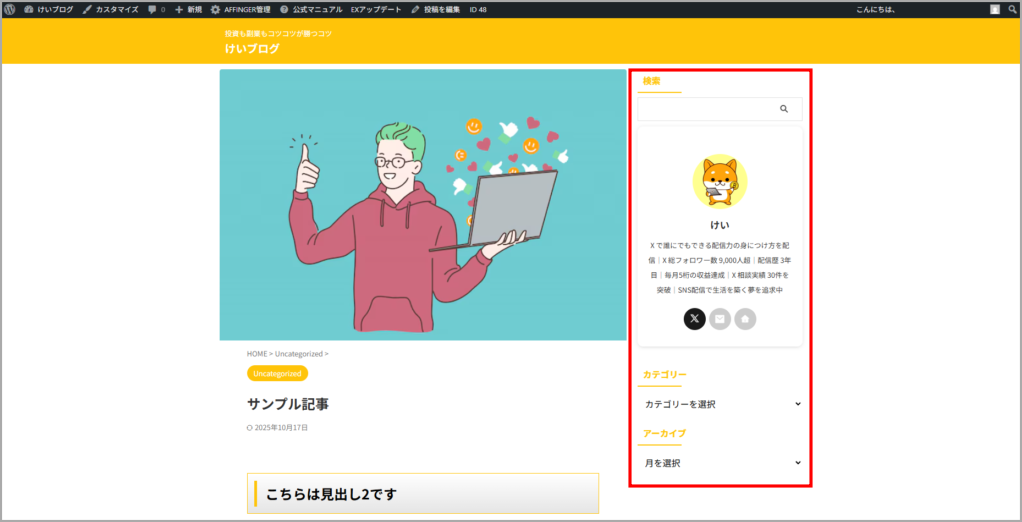Screen dimensions: 1022x522
Task: Open the comments bubble in admin bar
Action: pyautogui.click(x=155, y=9)
